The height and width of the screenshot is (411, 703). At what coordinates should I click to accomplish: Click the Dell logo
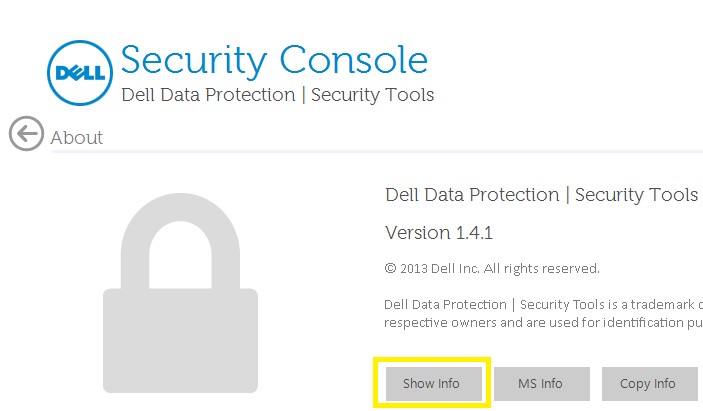click(x=79, y=73)
